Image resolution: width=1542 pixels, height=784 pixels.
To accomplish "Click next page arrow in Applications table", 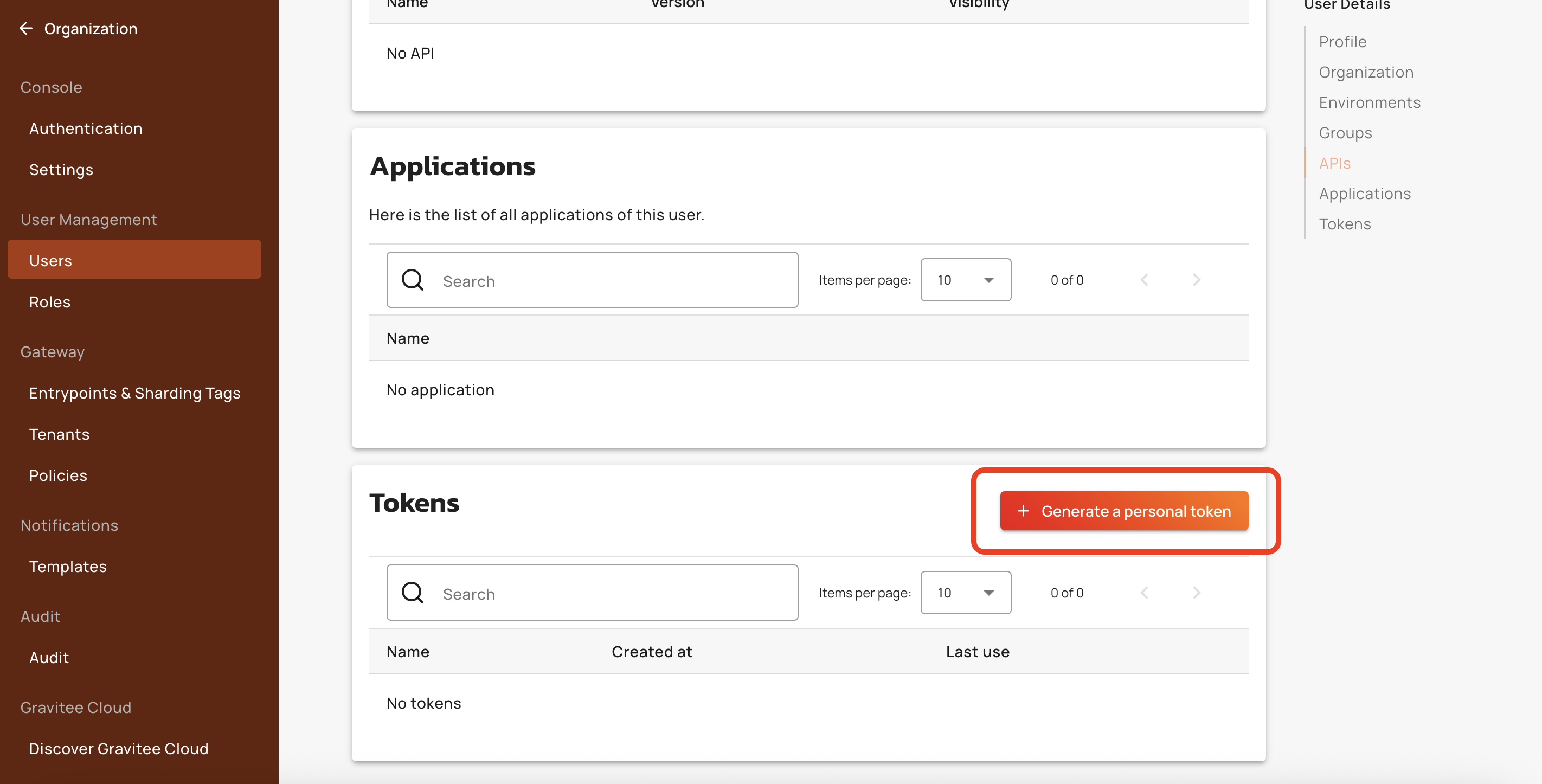I will 1196,280.
